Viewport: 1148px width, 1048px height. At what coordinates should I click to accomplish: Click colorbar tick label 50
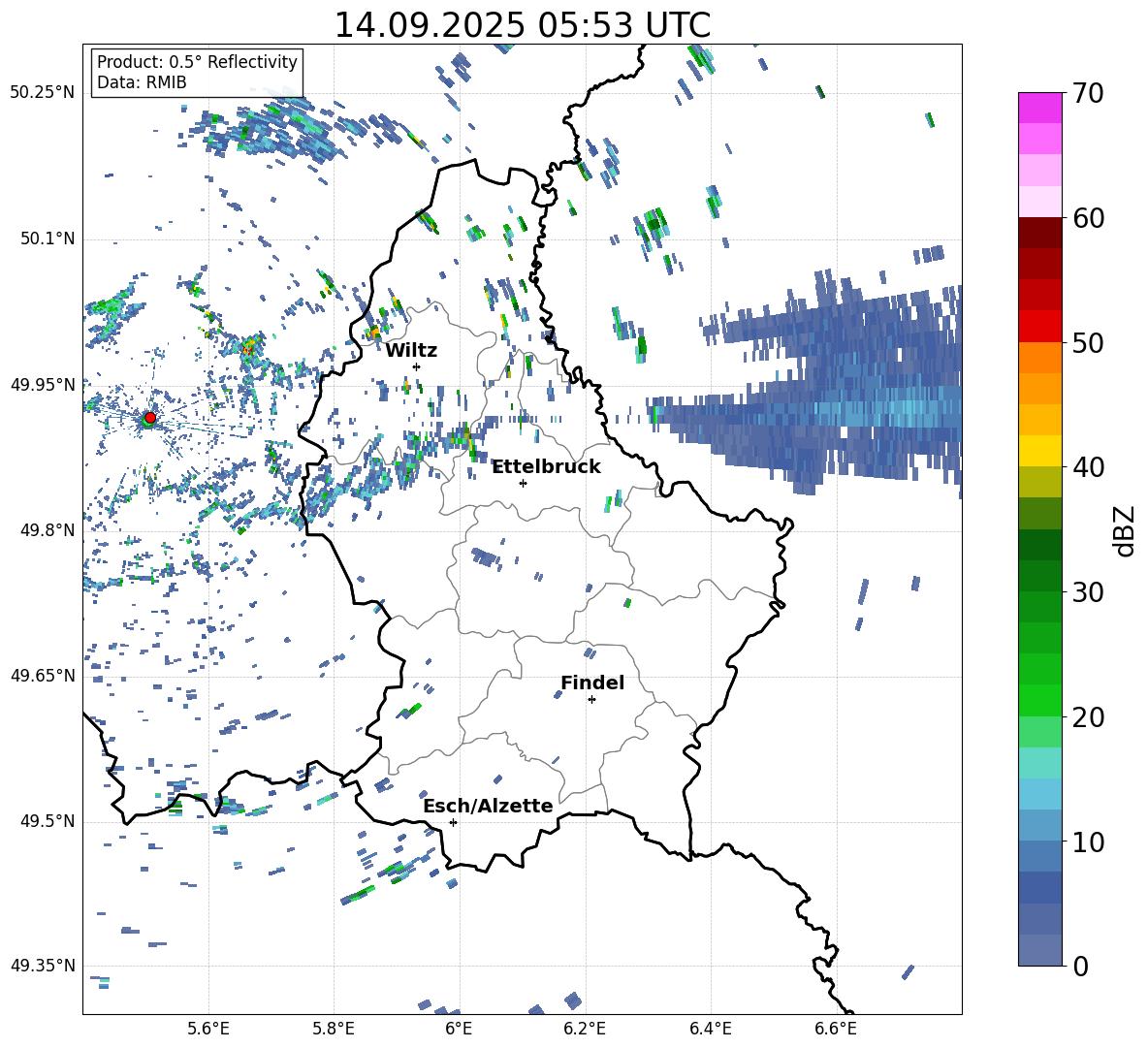pyautogui.click(x=1088, y=343)
